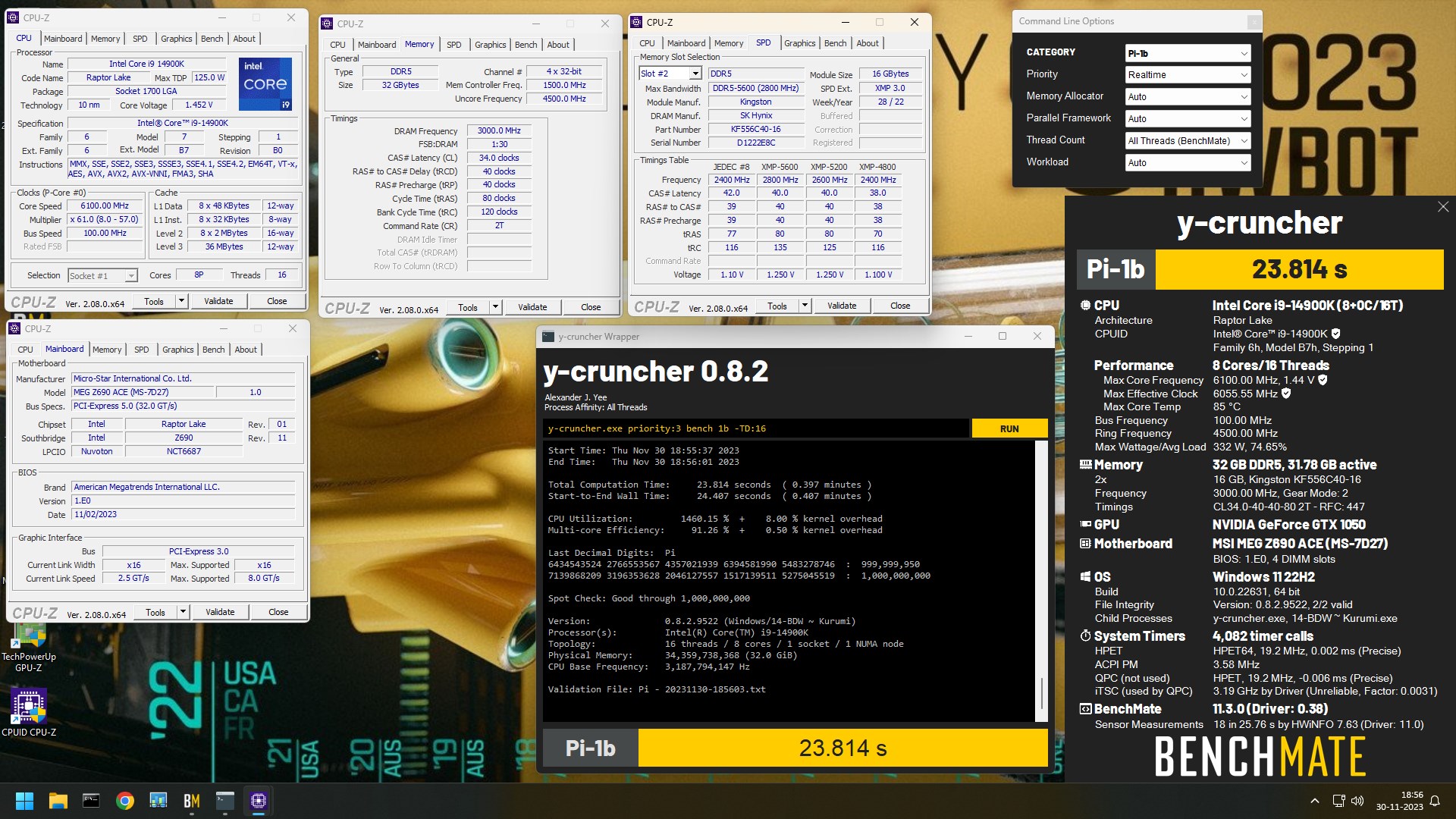Open File Explorer from the taskbar

[58, 801]
